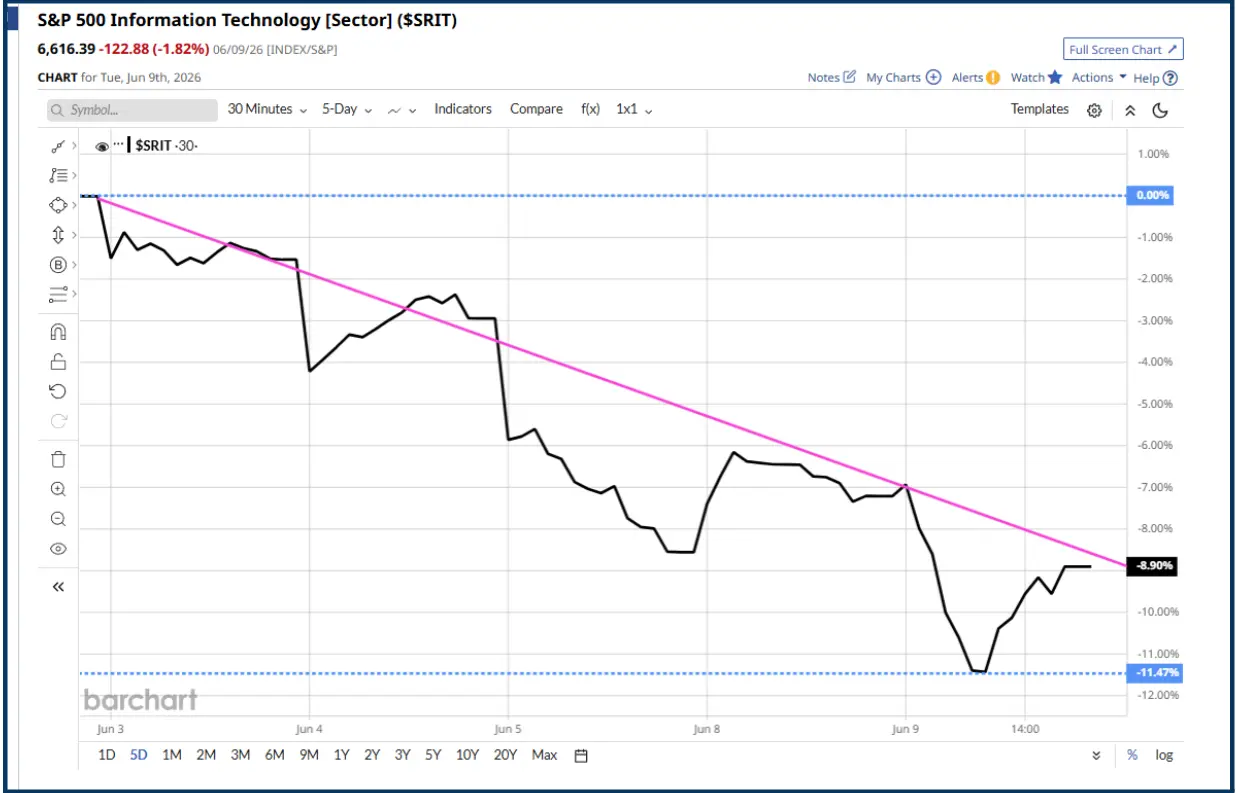Select the vertical arrow measure tool
The width and height of the screenshot is (1237, 793).
coord(57,235)
